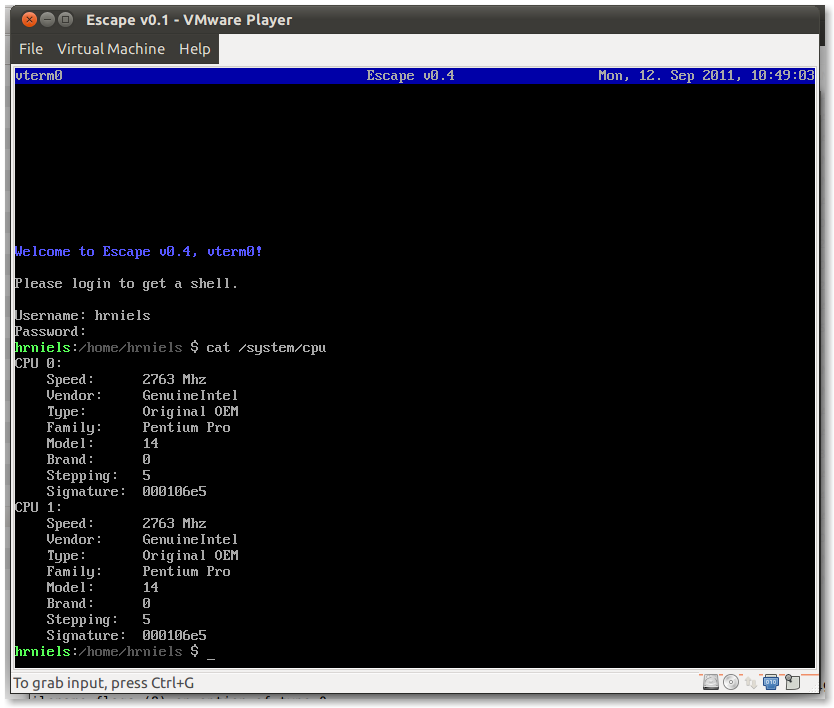Close the VMware Player window
This screenshot has width=834, height=708.
pyautogui.click(x=29, y=20)
